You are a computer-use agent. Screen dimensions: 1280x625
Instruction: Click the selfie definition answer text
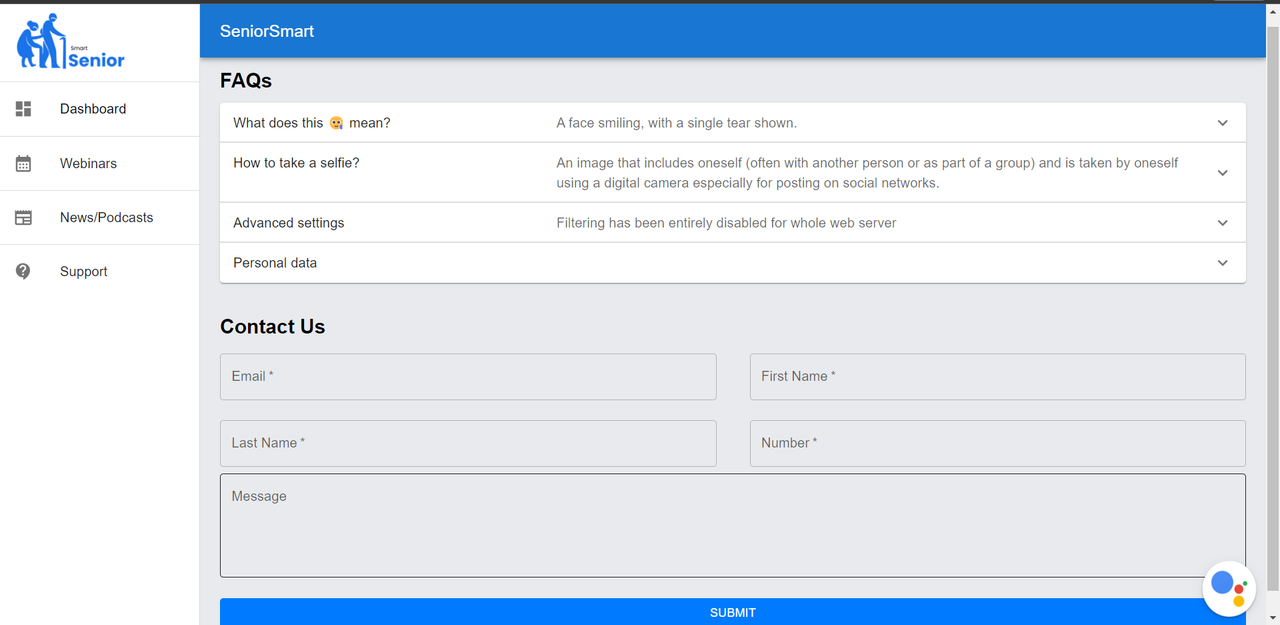pyautogui.click(x=867, y=173)
